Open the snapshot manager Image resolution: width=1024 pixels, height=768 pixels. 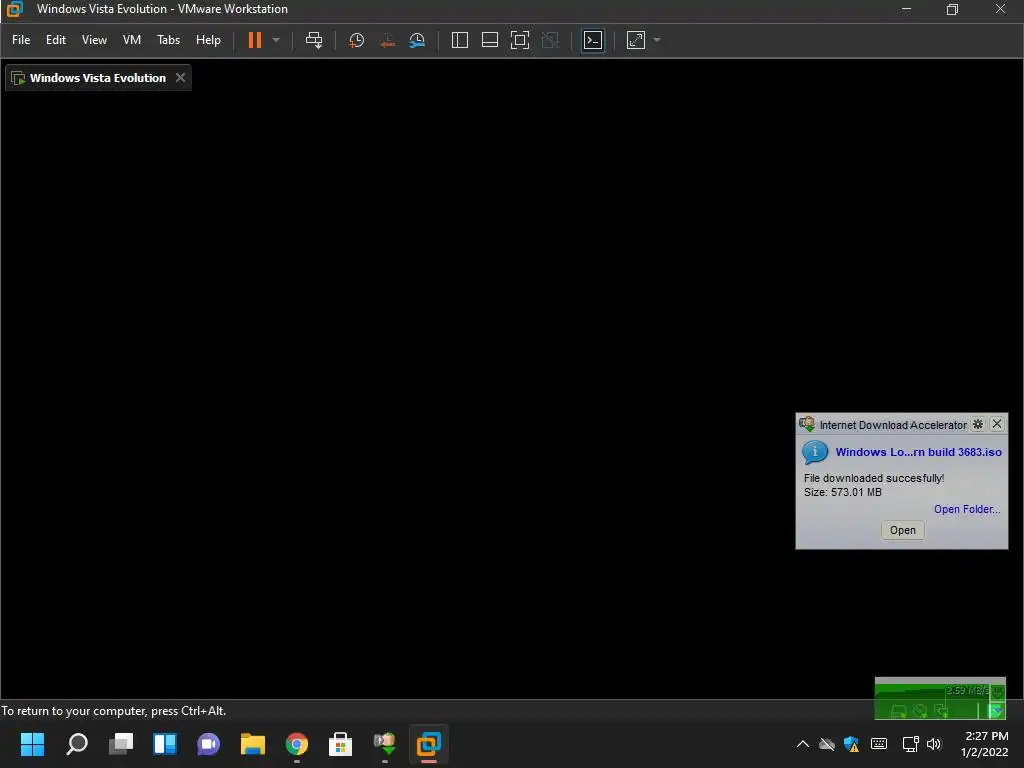(417, 40)
